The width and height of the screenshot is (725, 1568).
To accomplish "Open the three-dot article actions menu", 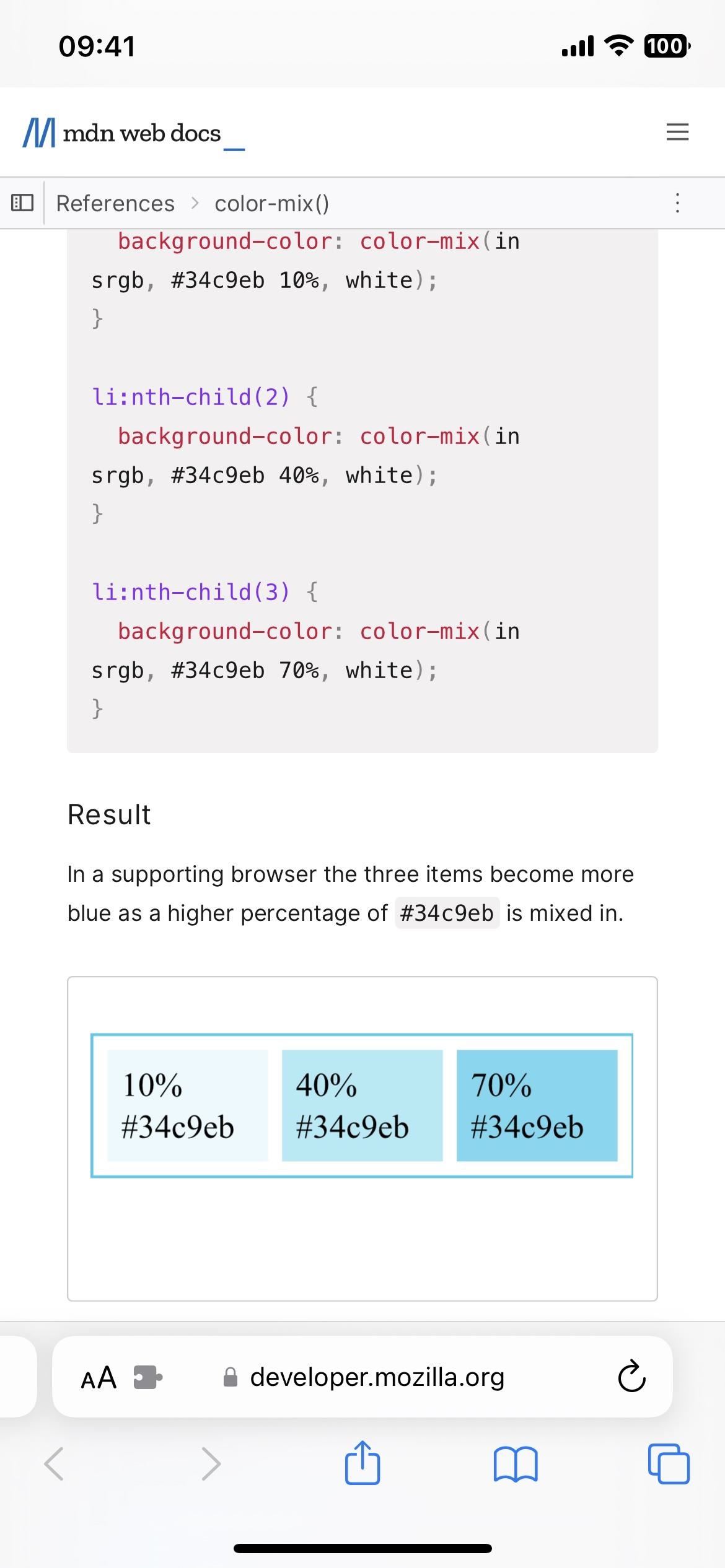I will (x=677, y=203).
